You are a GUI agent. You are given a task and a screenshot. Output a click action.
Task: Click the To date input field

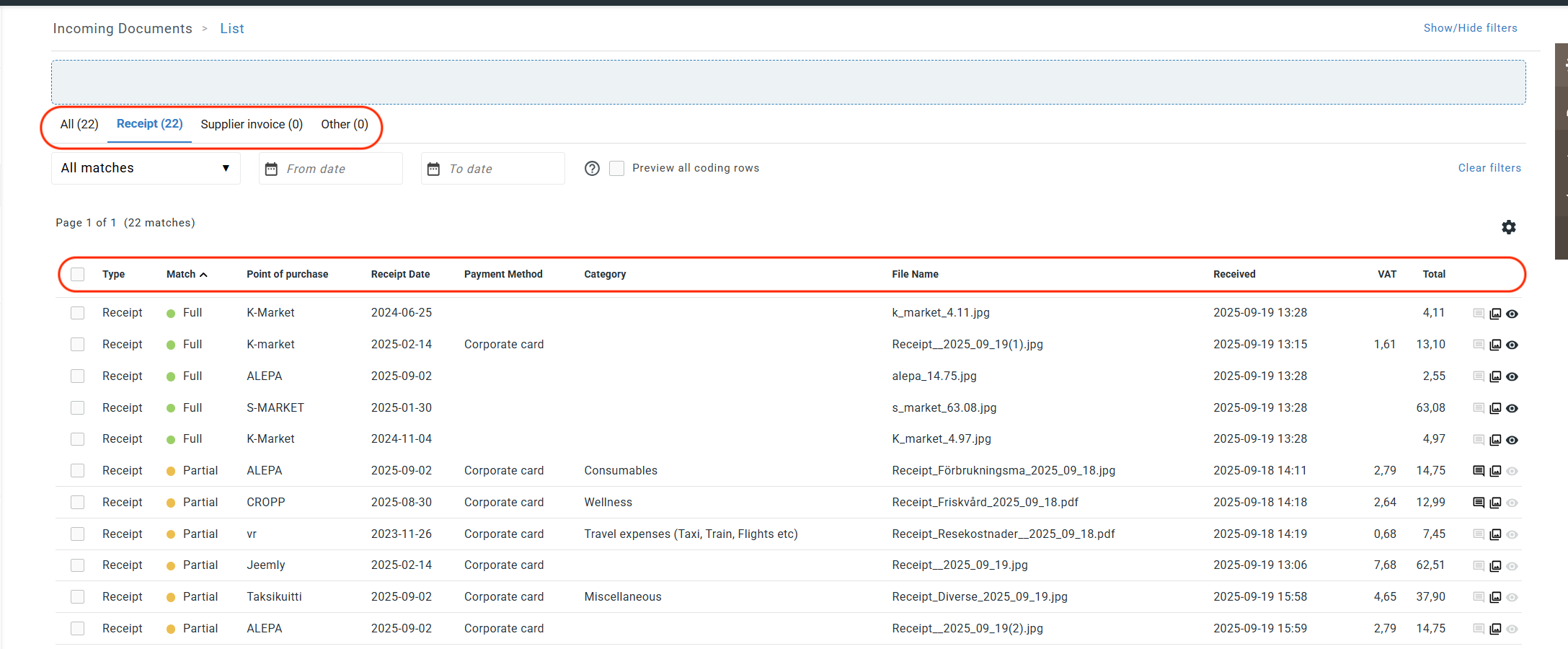point(492,169)
